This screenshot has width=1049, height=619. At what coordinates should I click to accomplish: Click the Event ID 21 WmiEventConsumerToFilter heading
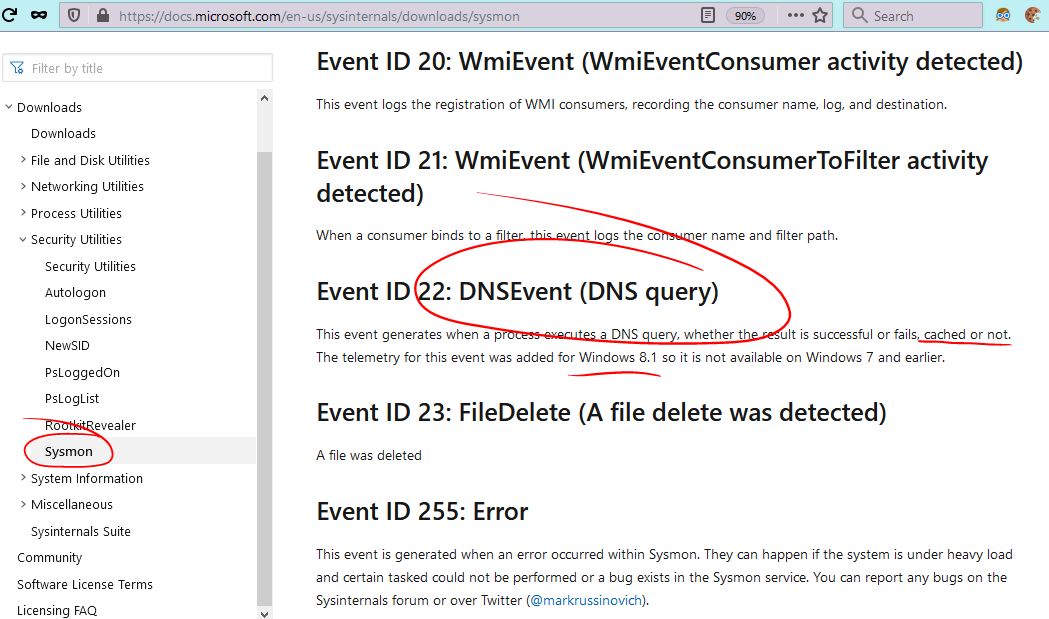coord(652,177)
